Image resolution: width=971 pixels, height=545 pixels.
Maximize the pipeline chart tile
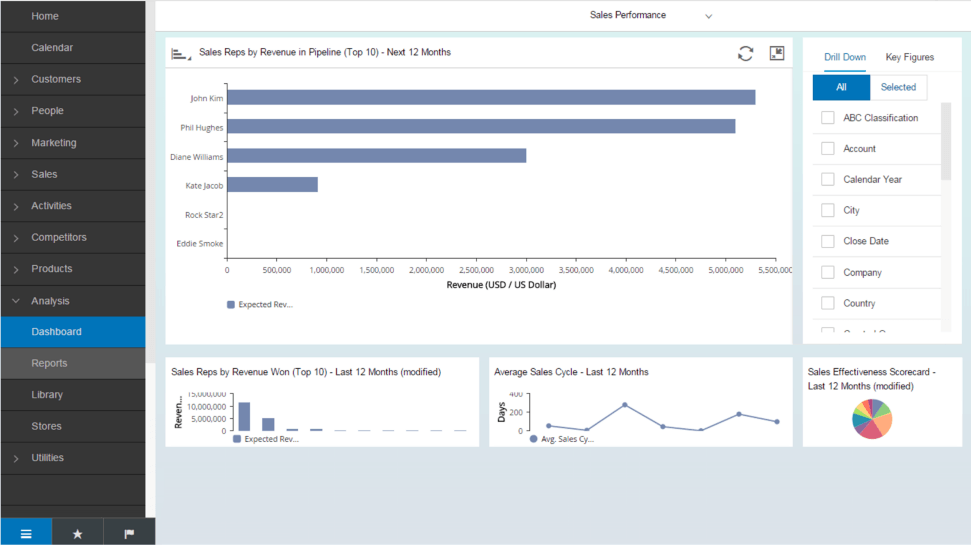pyautogui.click(x=777, y=53)
